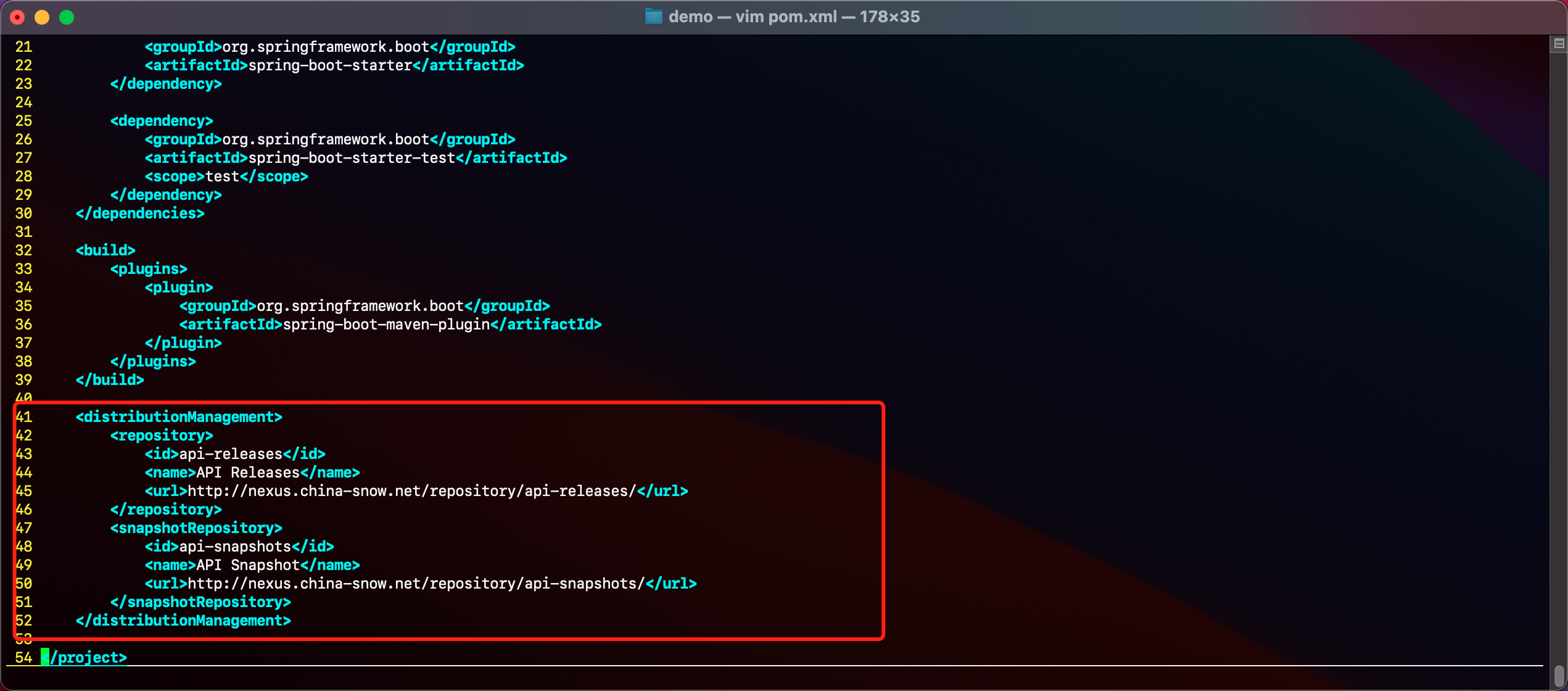Screen dimensions: 1568x691
Task: Click the id api-releases on line 43
Action: 235,454
